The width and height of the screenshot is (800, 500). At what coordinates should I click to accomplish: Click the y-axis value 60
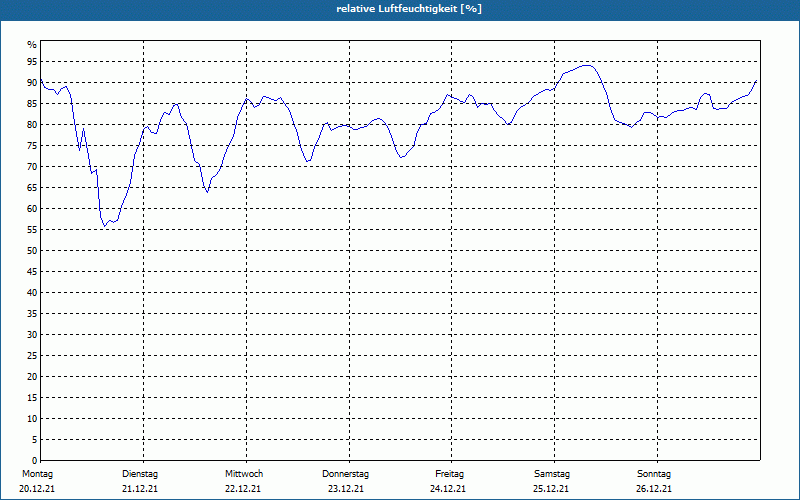pyautogui.click(x=32, y=209)
